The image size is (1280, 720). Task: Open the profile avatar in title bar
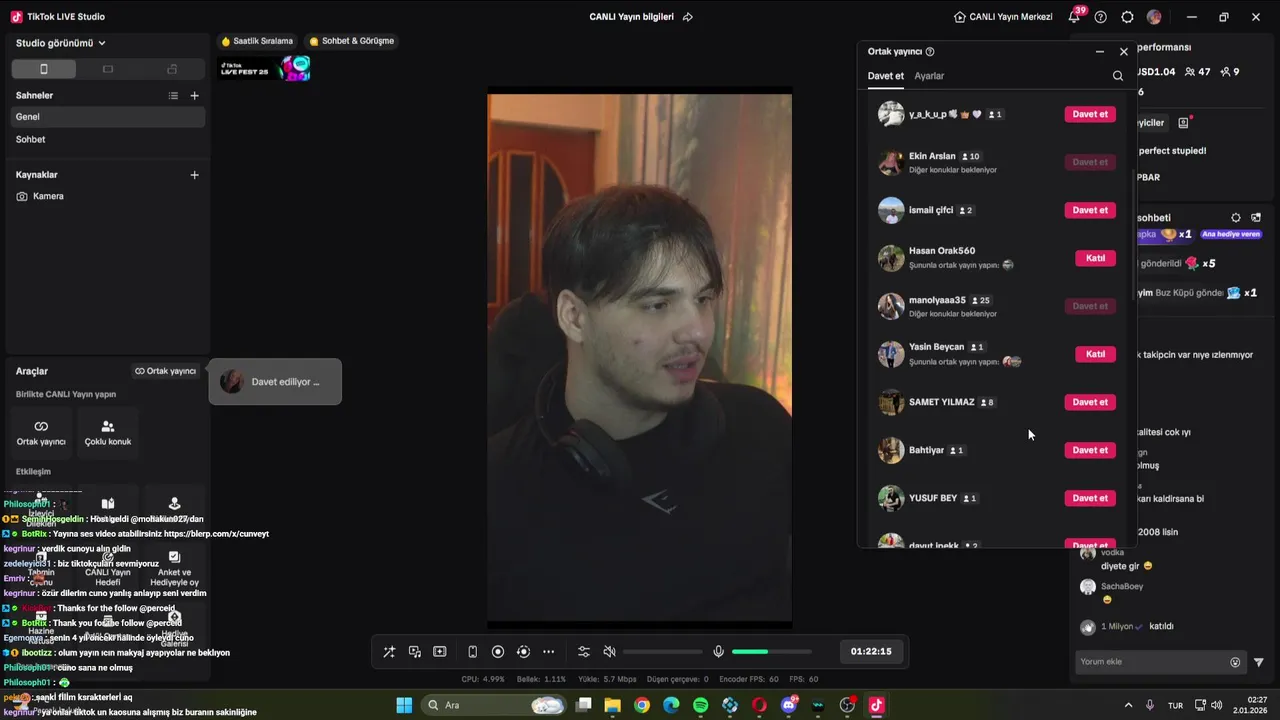[1155, 17]
